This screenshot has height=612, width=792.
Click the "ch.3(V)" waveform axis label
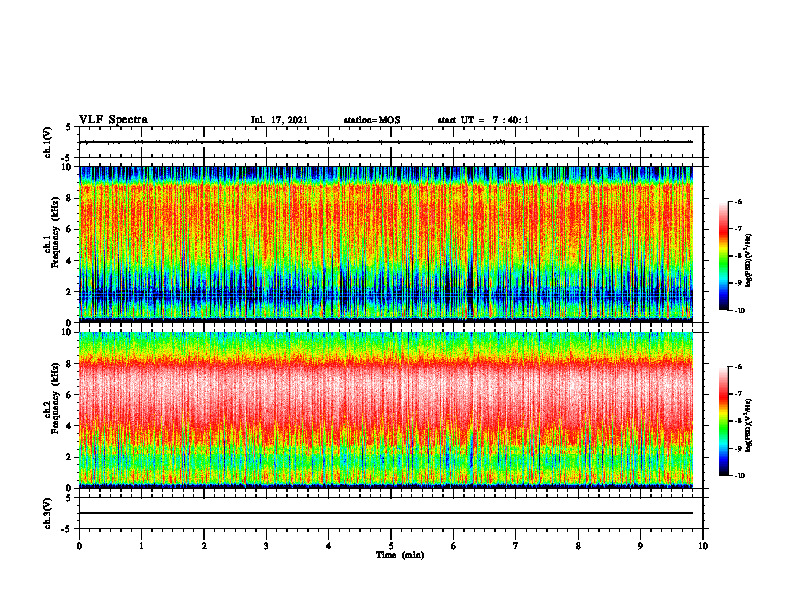pos(47,513)
